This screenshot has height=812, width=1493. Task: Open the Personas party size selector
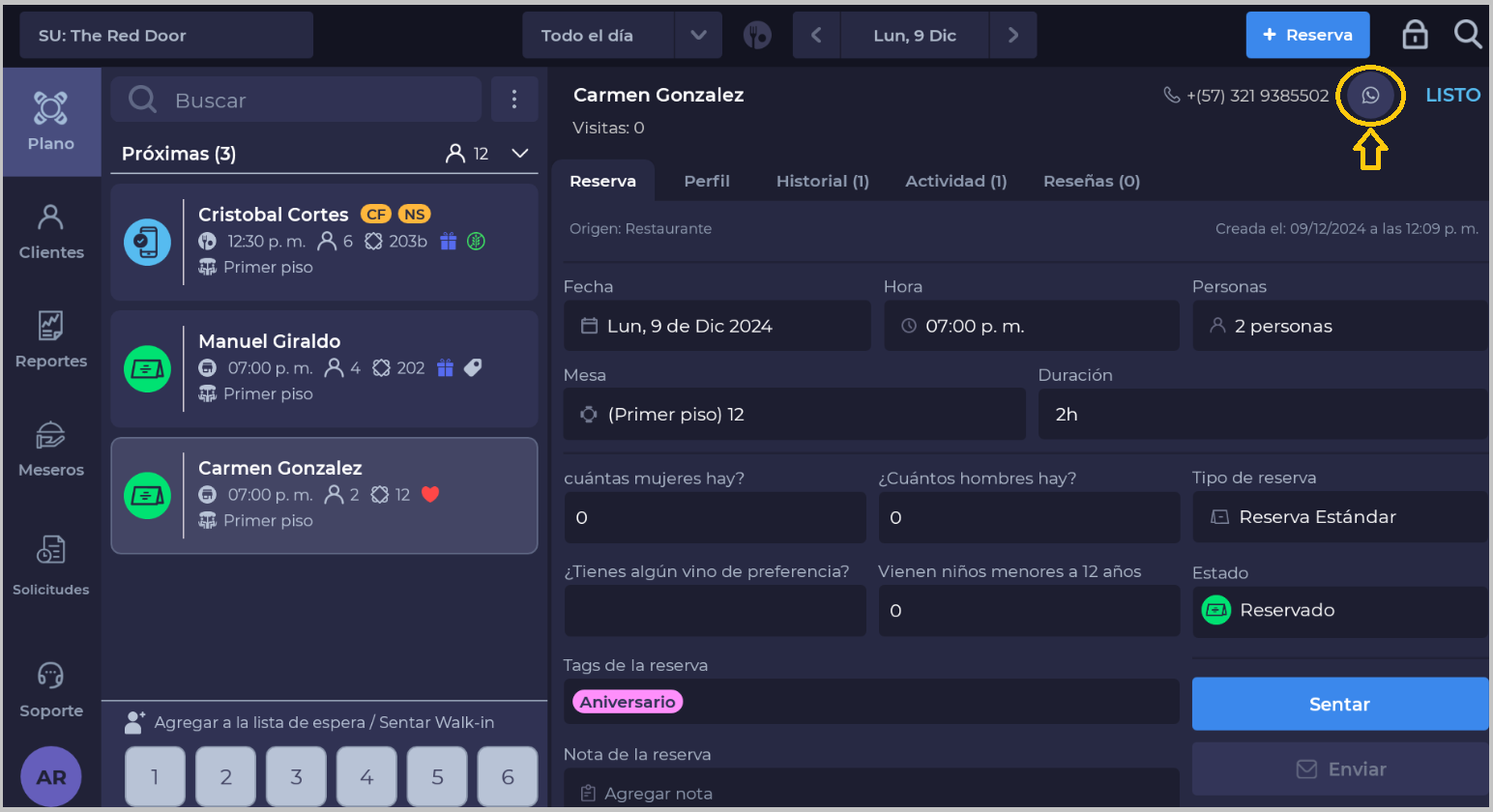pos(1340,326)
